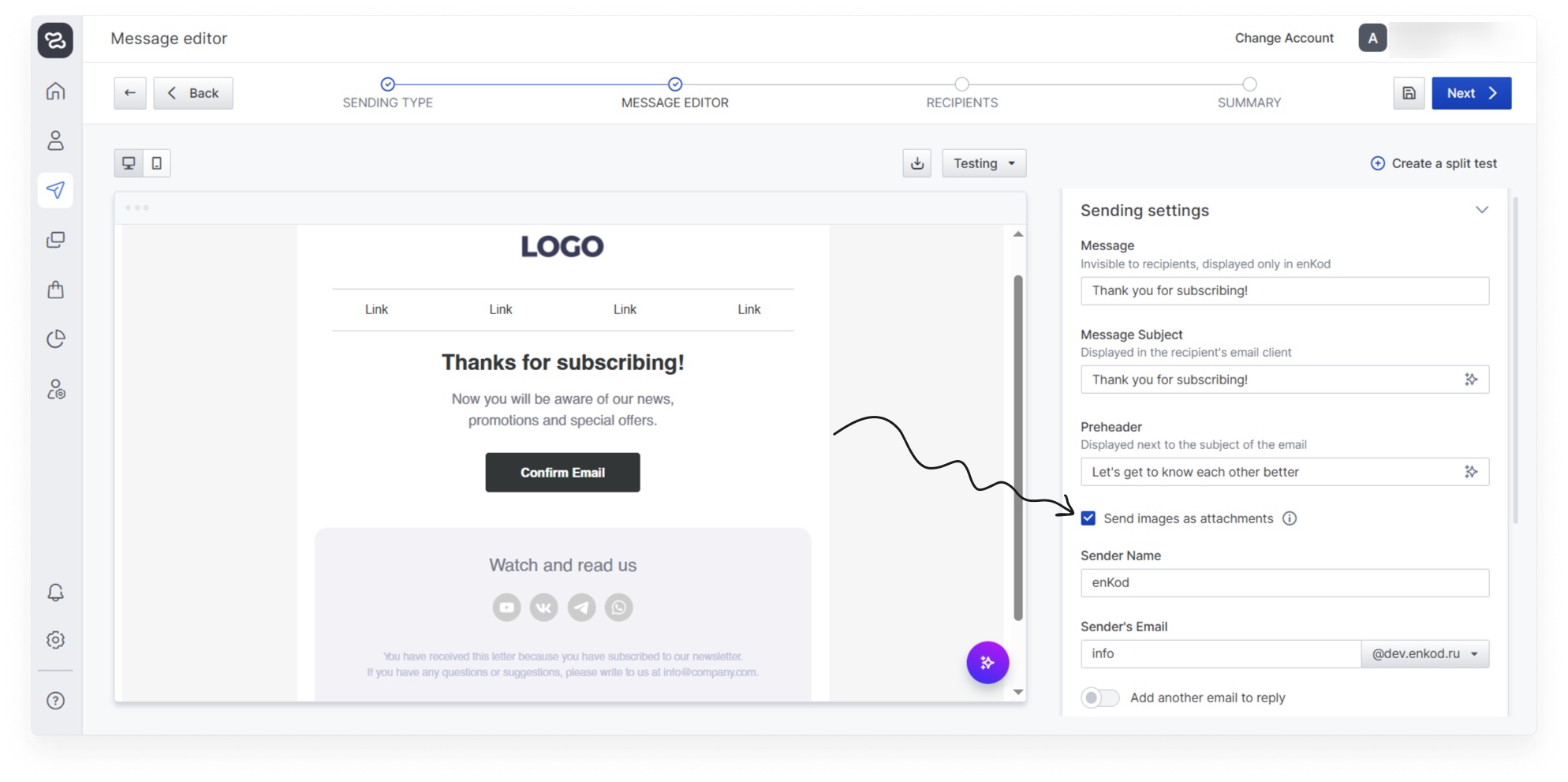
Task: Enable Add another email to reply
Action: click(x=1099, y=698)
